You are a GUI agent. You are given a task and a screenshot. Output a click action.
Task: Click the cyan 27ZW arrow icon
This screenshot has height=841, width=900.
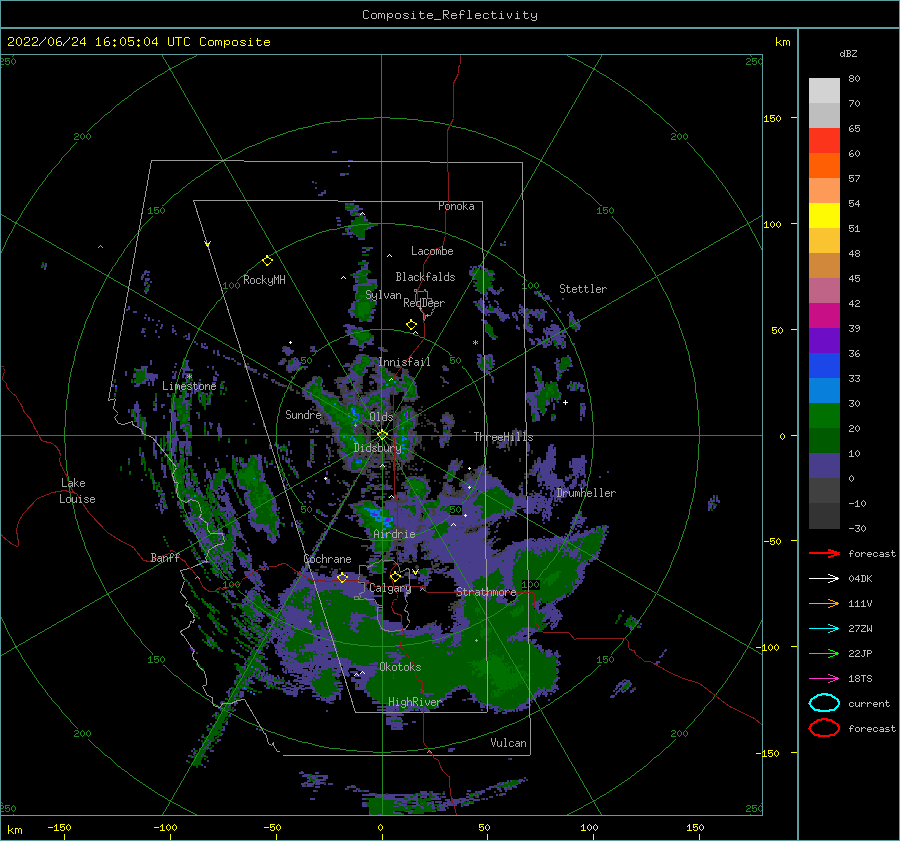pos(824,629)
